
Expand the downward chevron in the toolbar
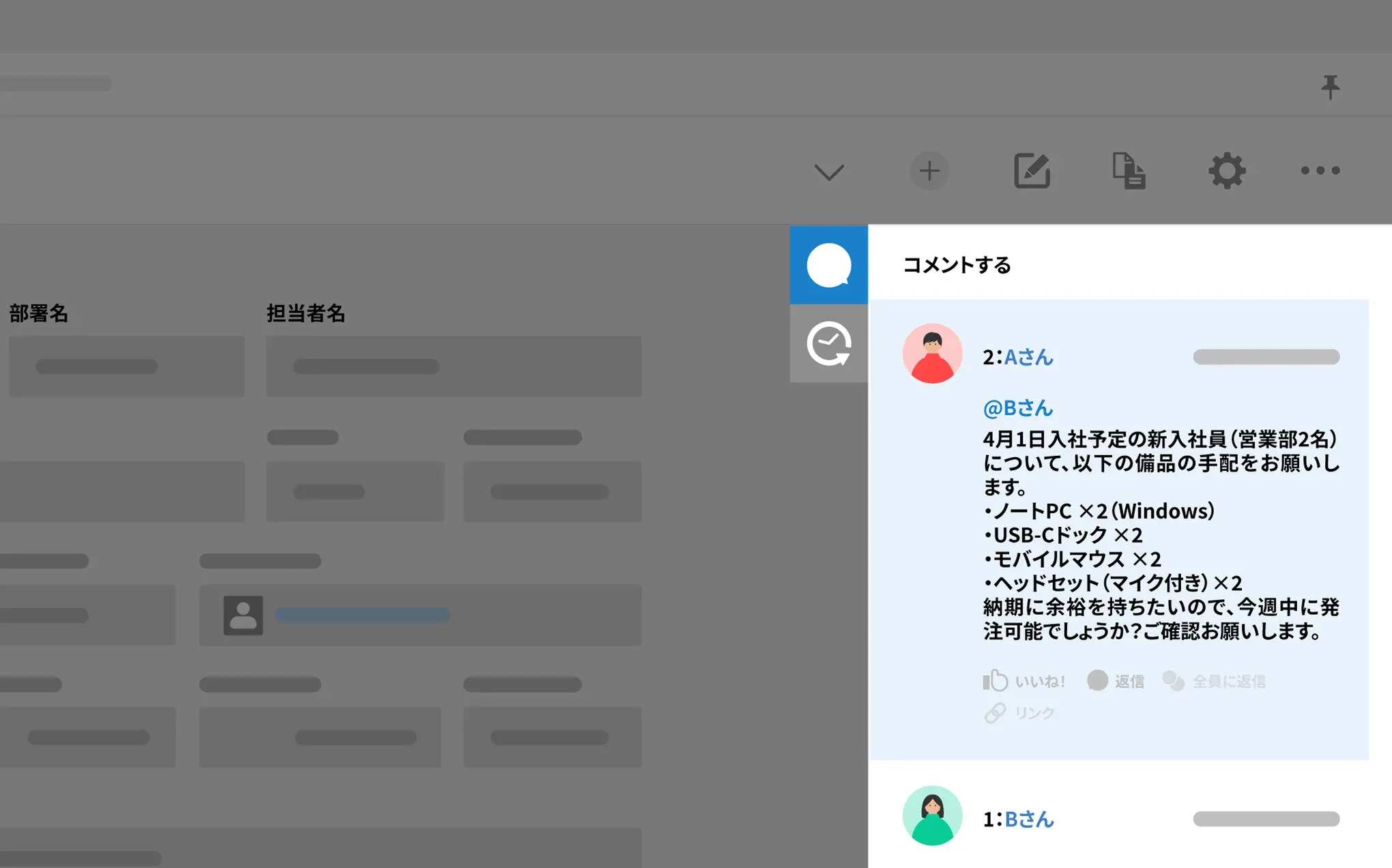(x=829, y=171)
